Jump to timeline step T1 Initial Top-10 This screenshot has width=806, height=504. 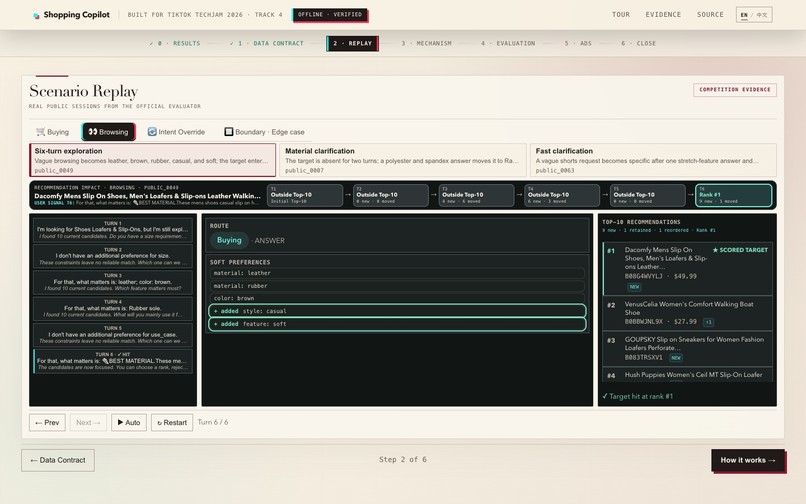point(305,195)
